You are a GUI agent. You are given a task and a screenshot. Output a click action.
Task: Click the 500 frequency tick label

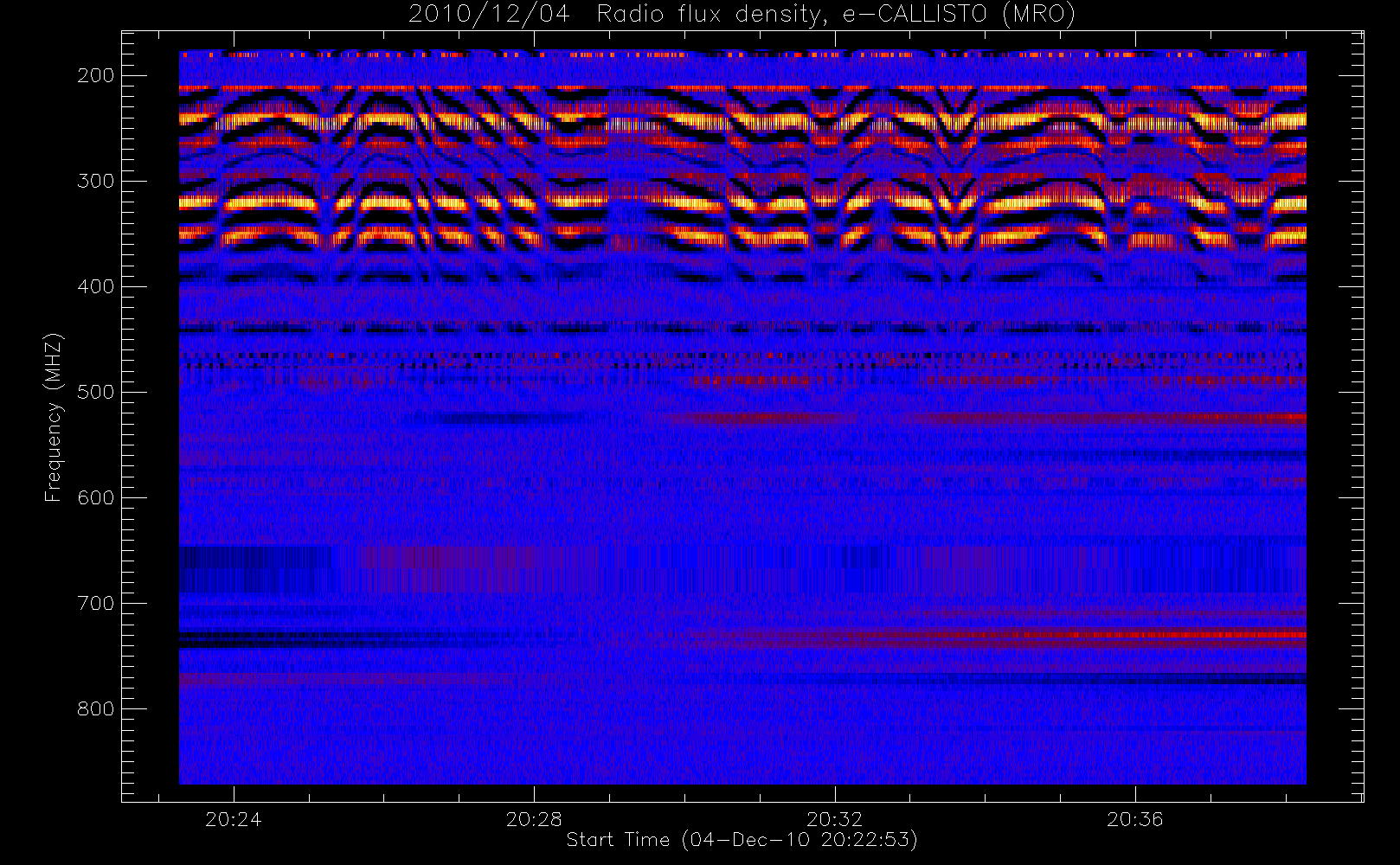pos(95,392)
